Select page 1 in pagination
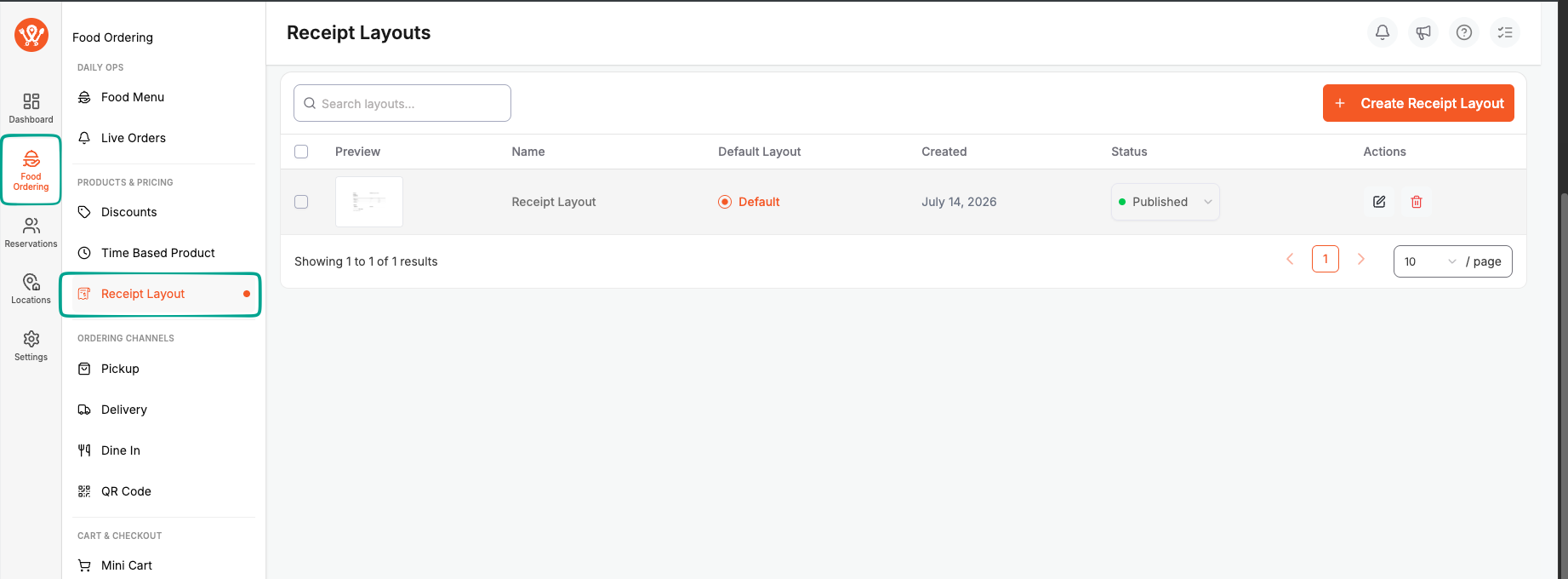Viewport: 1568px width, 579px height. point(1326,259)
